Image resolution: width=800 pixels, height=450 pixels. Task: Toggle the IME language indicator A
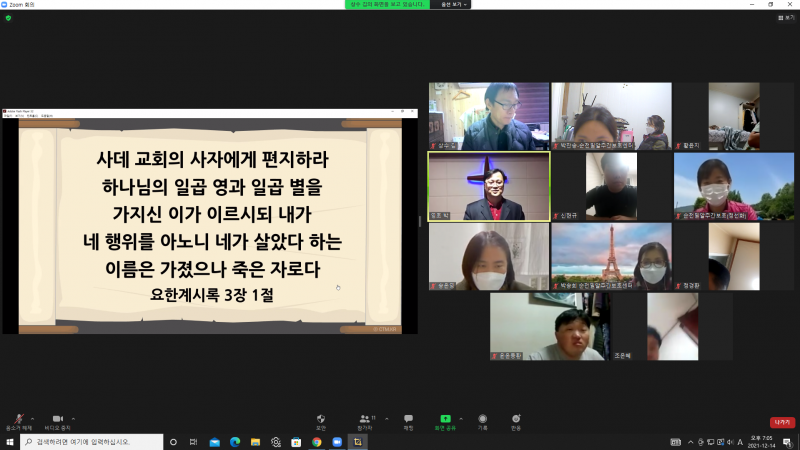[x=740, y=442]
